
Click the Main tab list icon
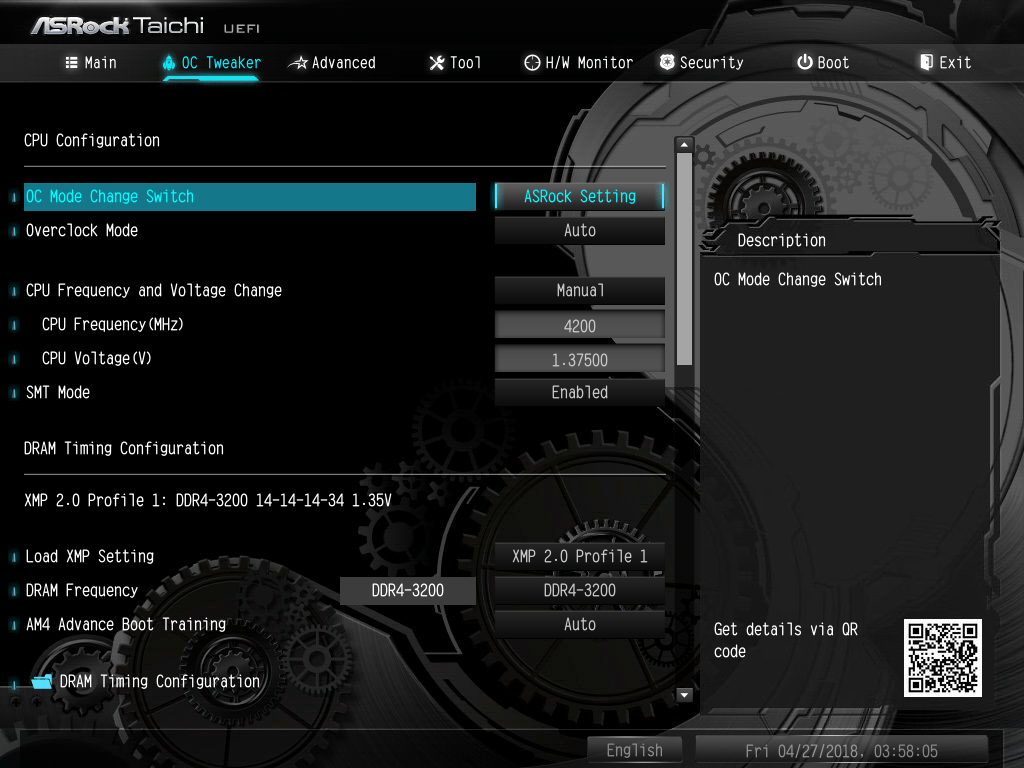(x=71, y=63)
